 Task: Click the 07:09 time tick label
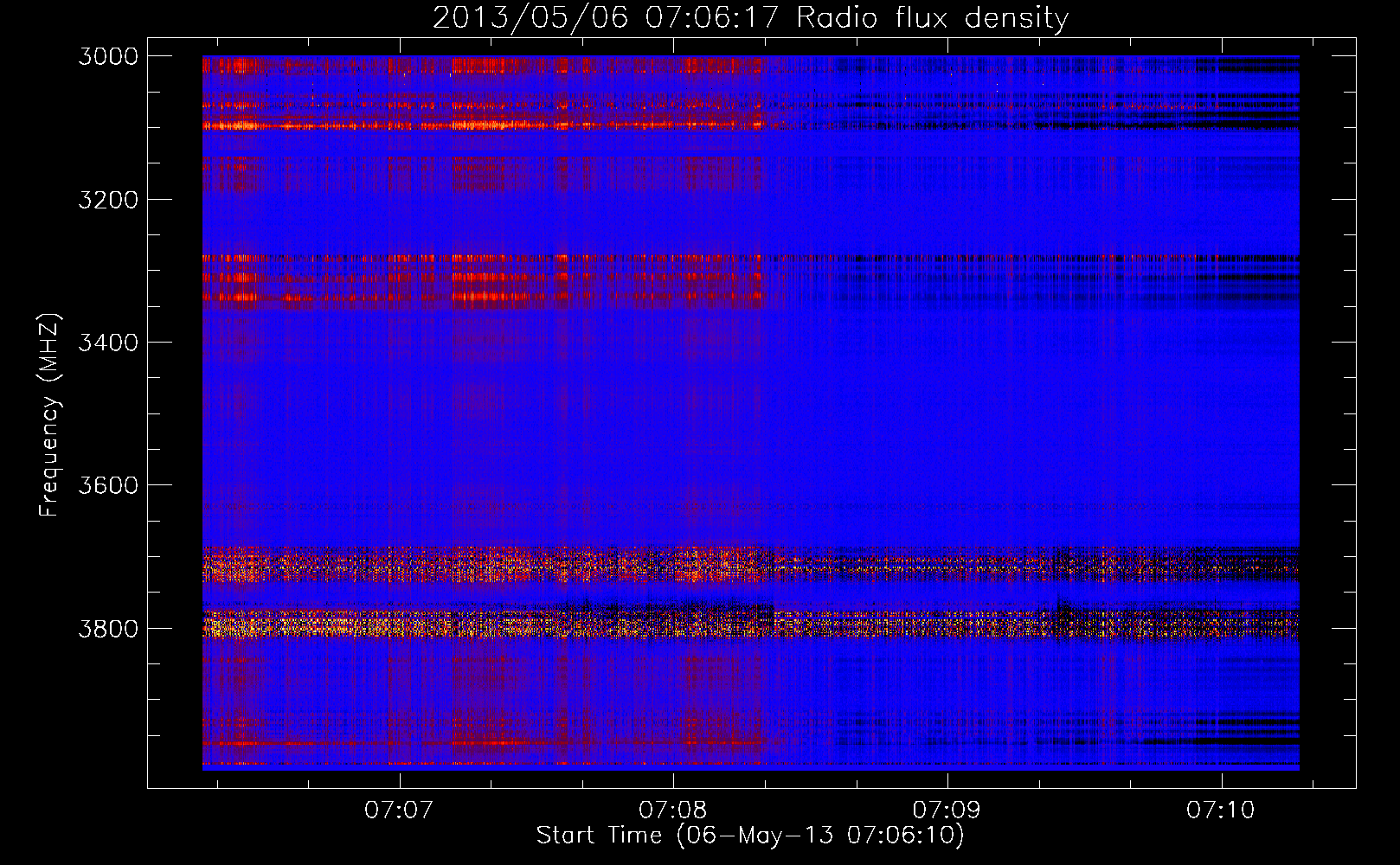tap(947, 810)
